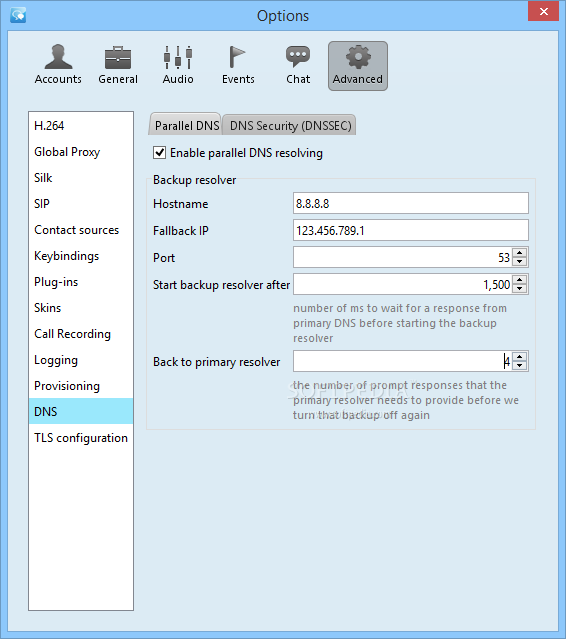Viewport: 566px width, 639px height.
Task: Select Skins in the list
Action: coord(81,308)
